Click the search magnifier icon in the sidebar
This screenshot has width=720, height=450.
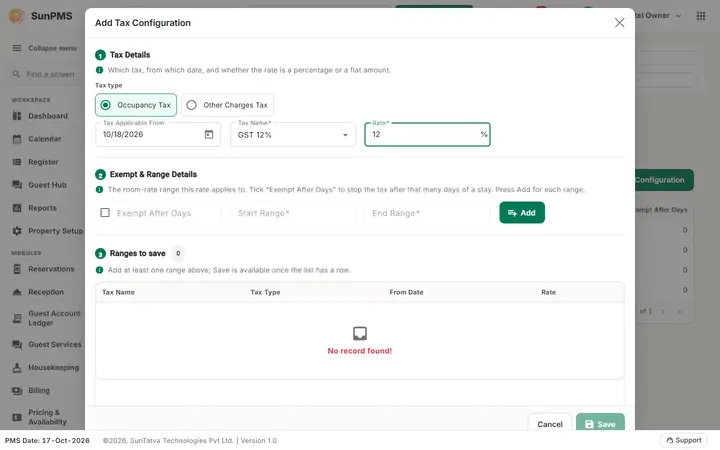coord(16,74)
